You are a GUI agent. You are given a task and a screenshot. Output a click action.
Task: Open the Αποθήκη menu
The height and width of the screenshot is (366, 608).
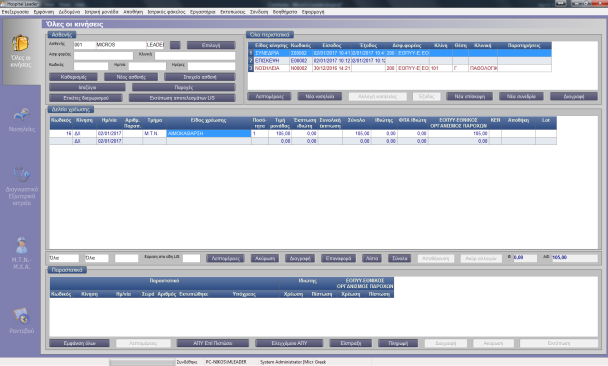click(x=133, y=12)
